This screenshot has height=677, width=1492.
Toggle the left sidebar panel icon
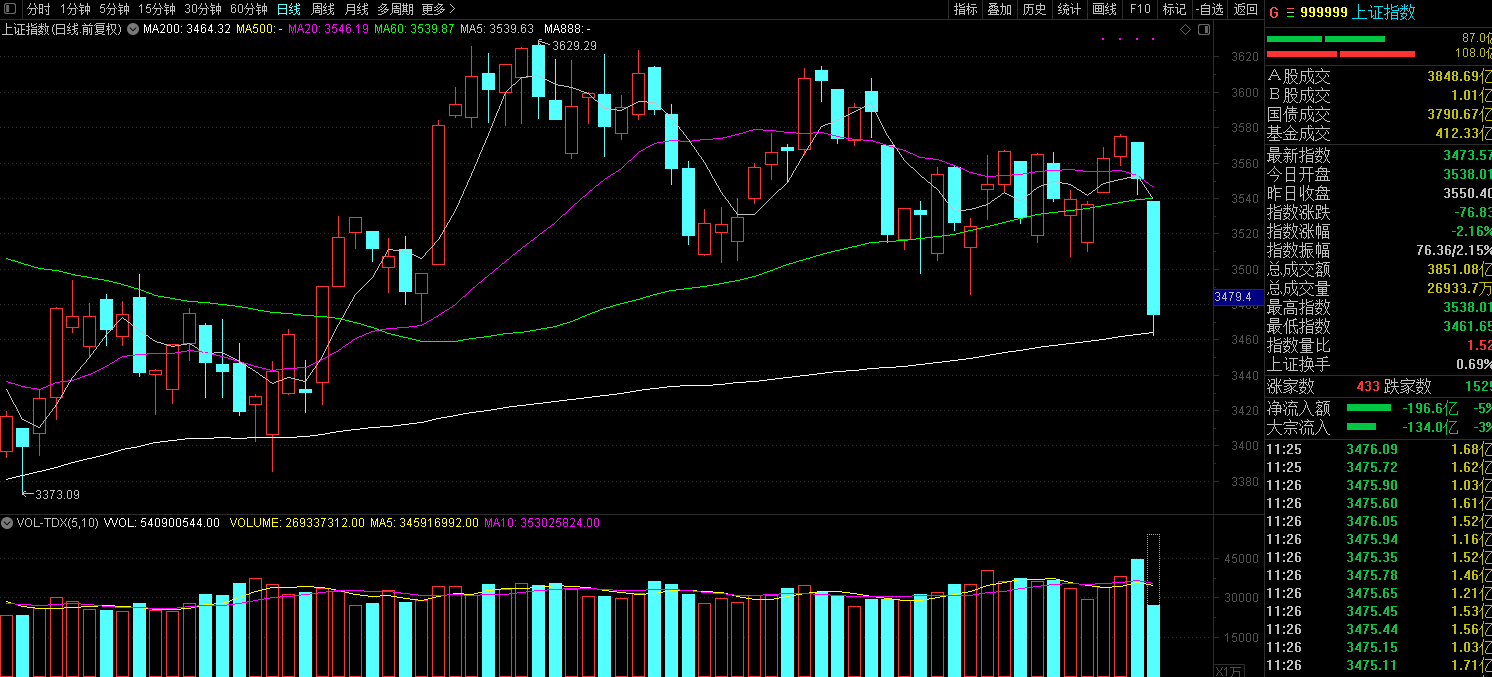(x=9, y=9)
